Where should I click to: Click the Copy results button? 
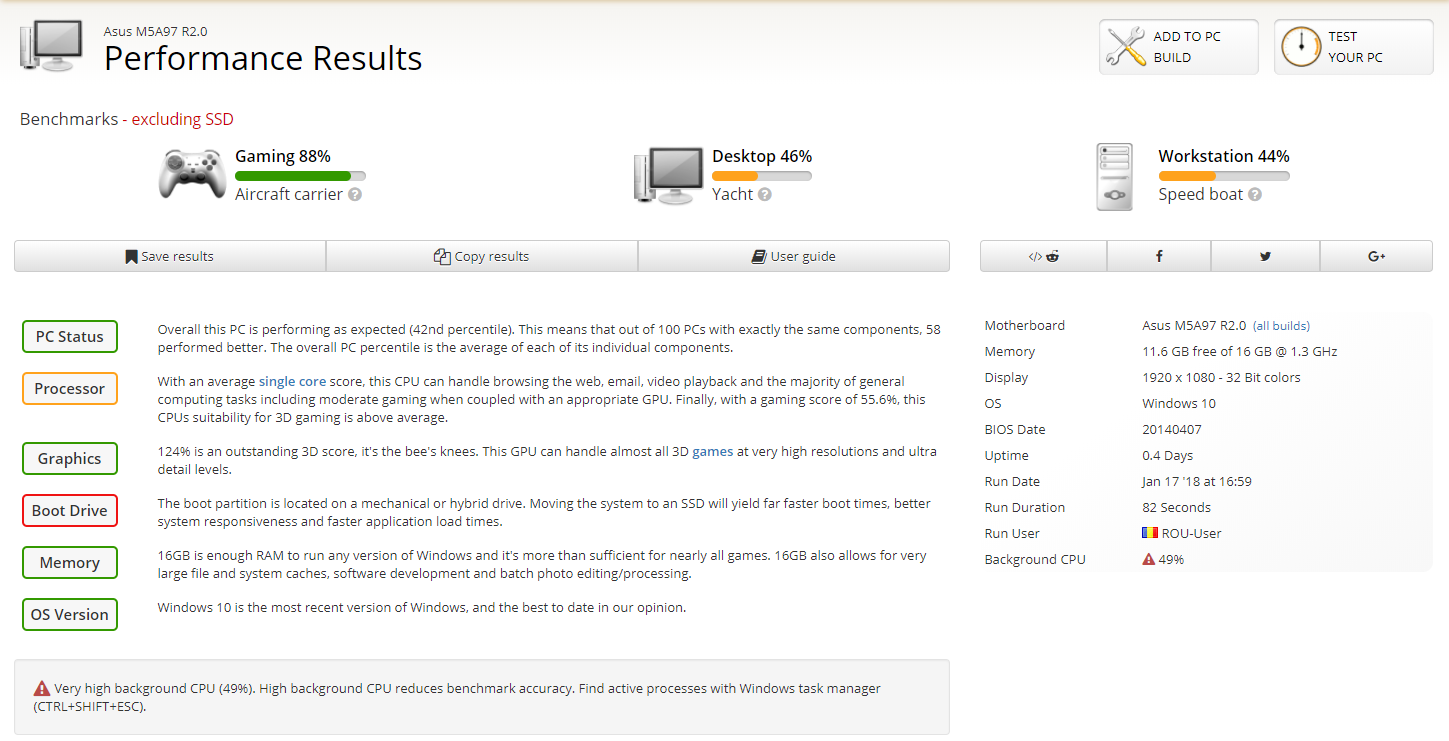coord(482,256)
